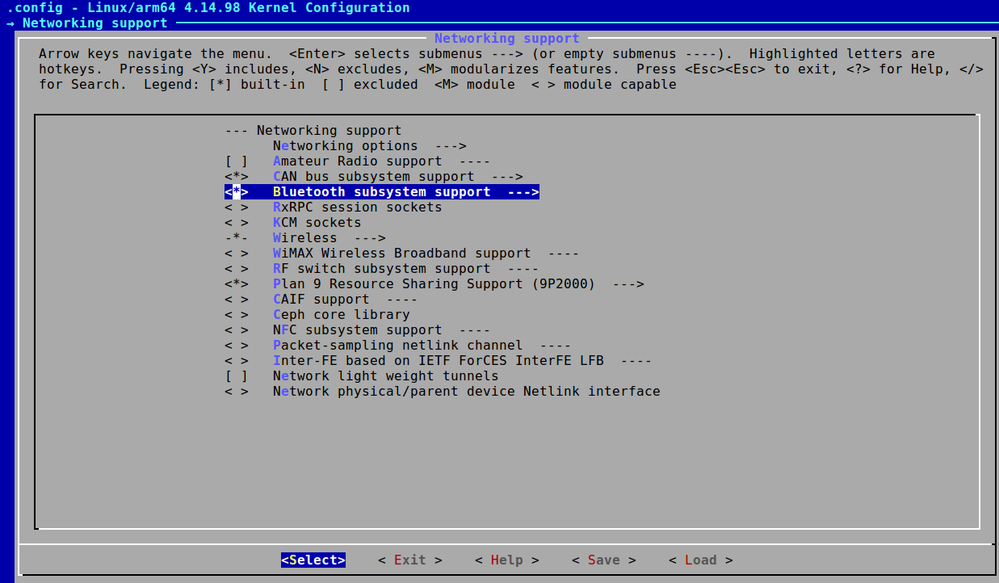Select the Wireless menu entry
This screenshot has width=999, height=583.
click(305, 238)
